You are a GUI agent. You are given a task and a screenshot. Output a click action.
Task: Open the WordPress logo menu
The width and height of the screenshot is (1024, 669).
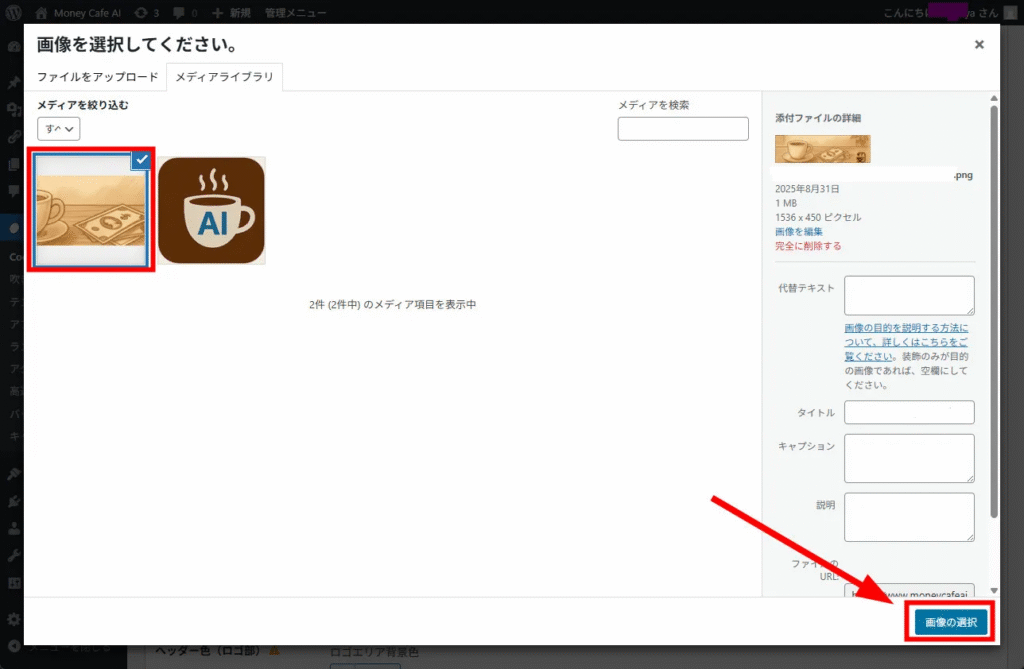point(13,12)
